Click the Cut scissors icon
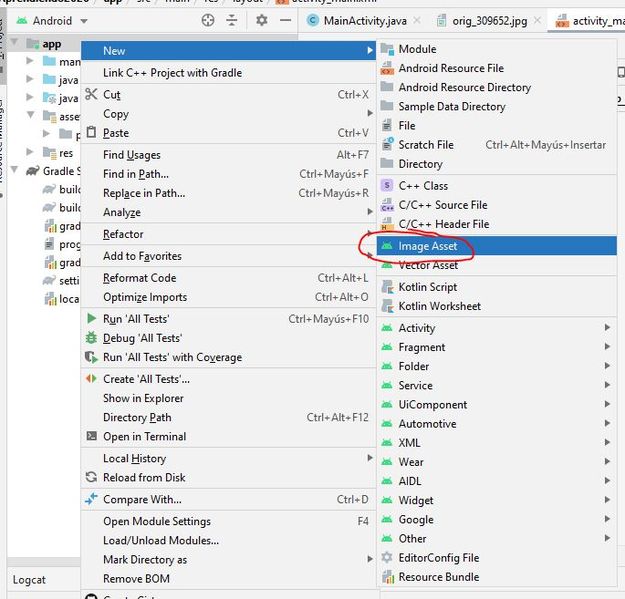This screenshot has width=625, height=599. click(91, 94)
